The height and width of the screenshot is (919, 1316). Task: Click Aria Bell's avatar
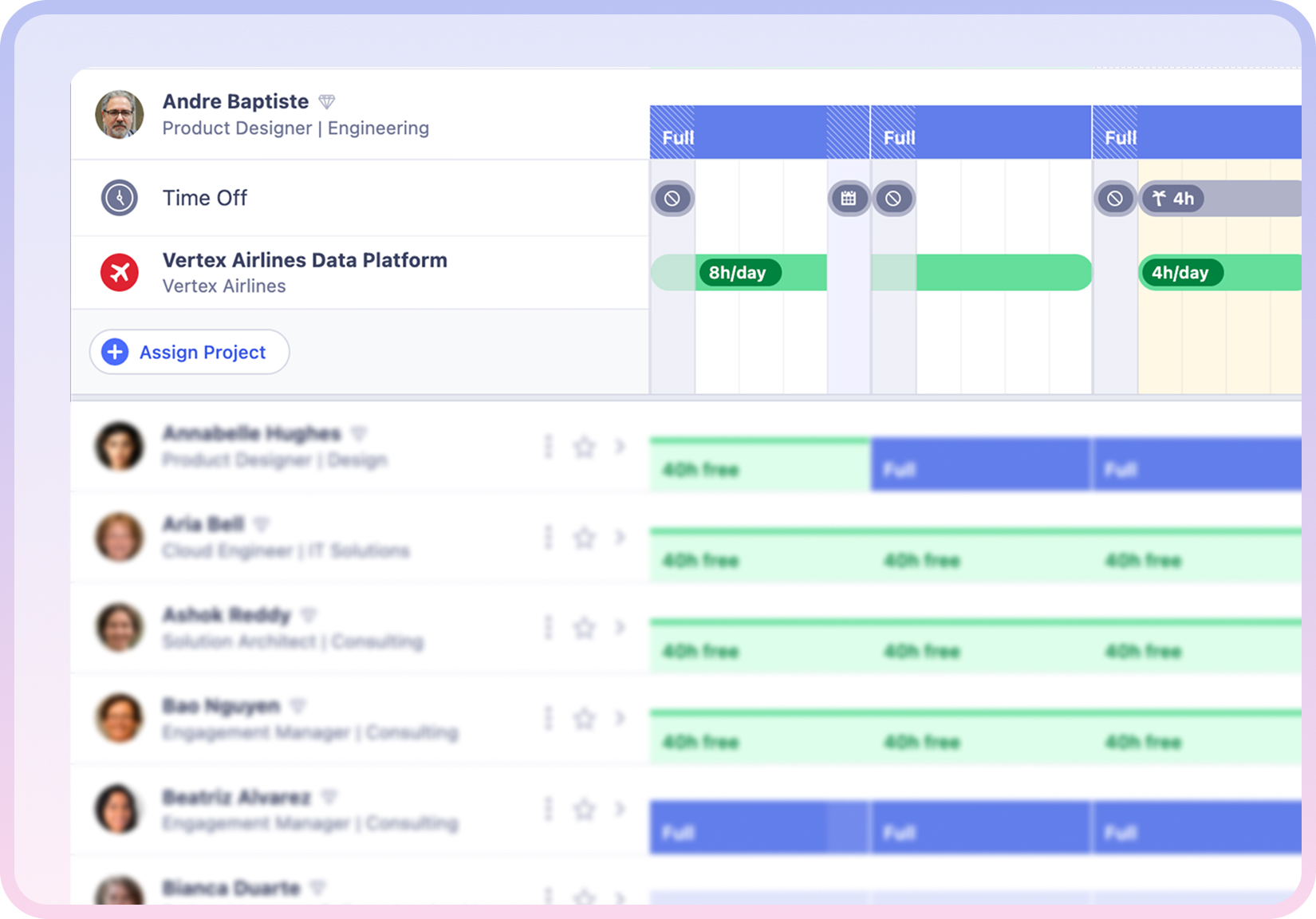point(120,538)
